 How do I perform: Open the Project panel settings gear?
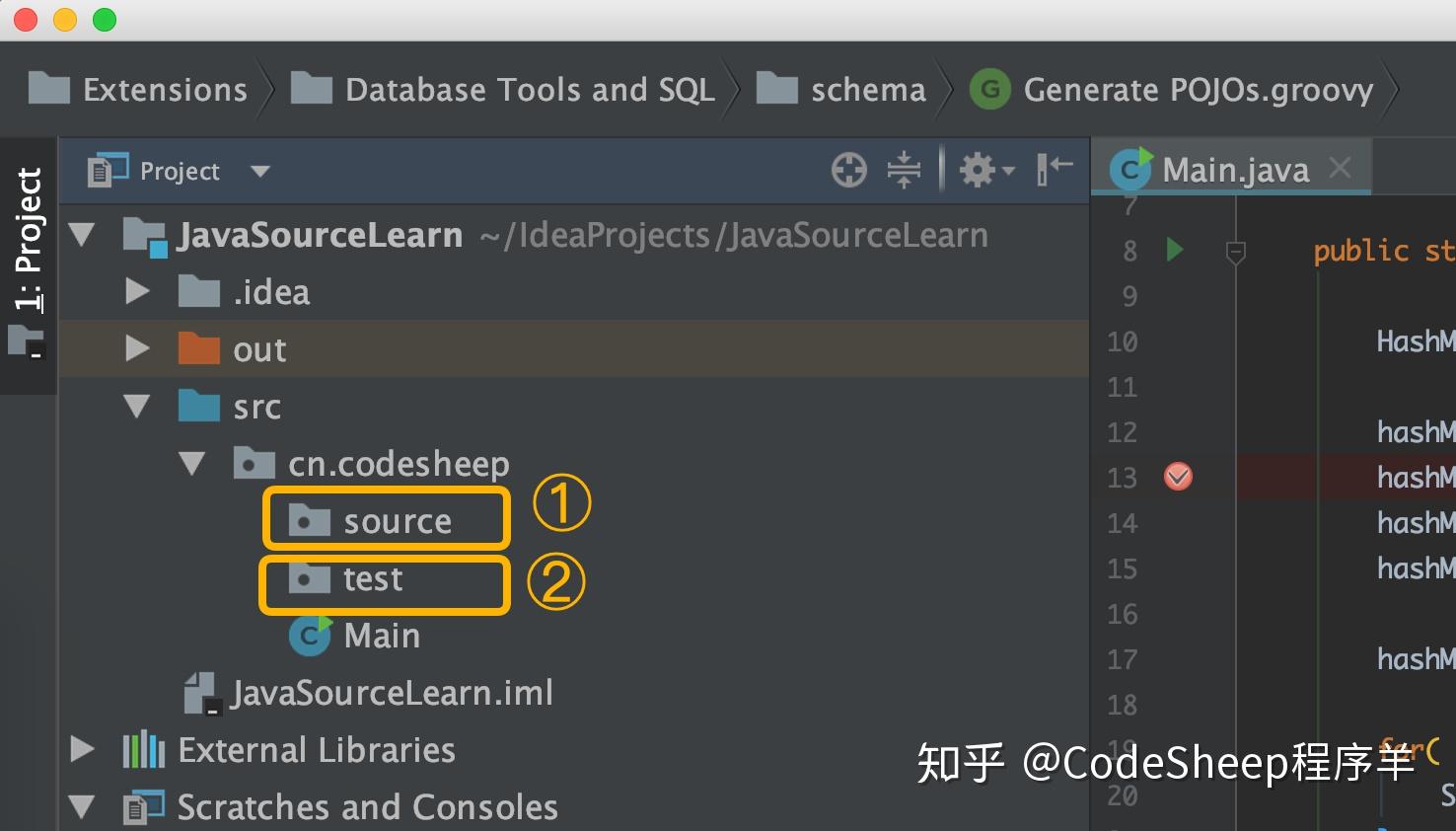pos(979,171)
